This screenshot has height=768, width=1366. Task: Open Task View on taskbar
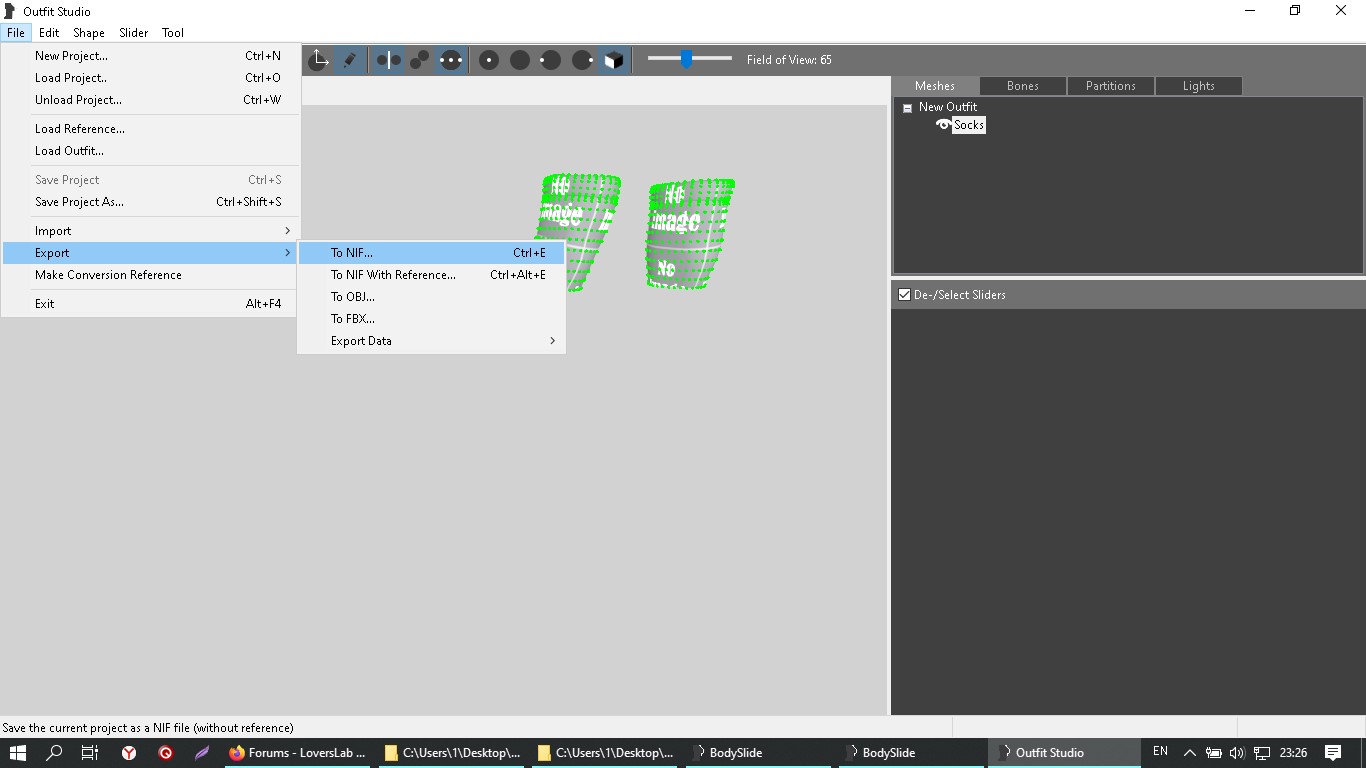(90, 753)
